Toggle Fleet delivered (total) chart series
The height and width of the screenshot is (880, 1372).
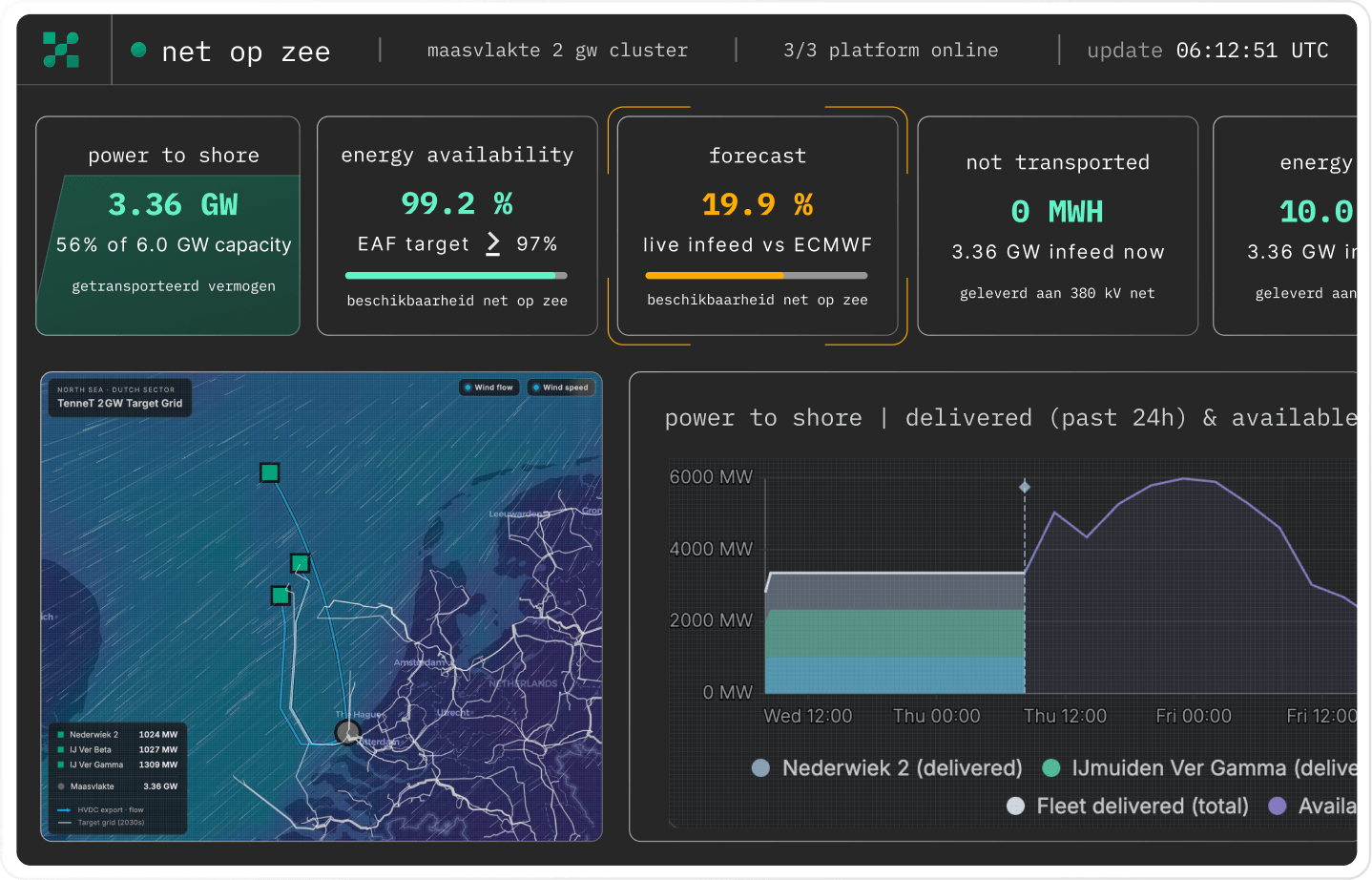(1128, 807)
